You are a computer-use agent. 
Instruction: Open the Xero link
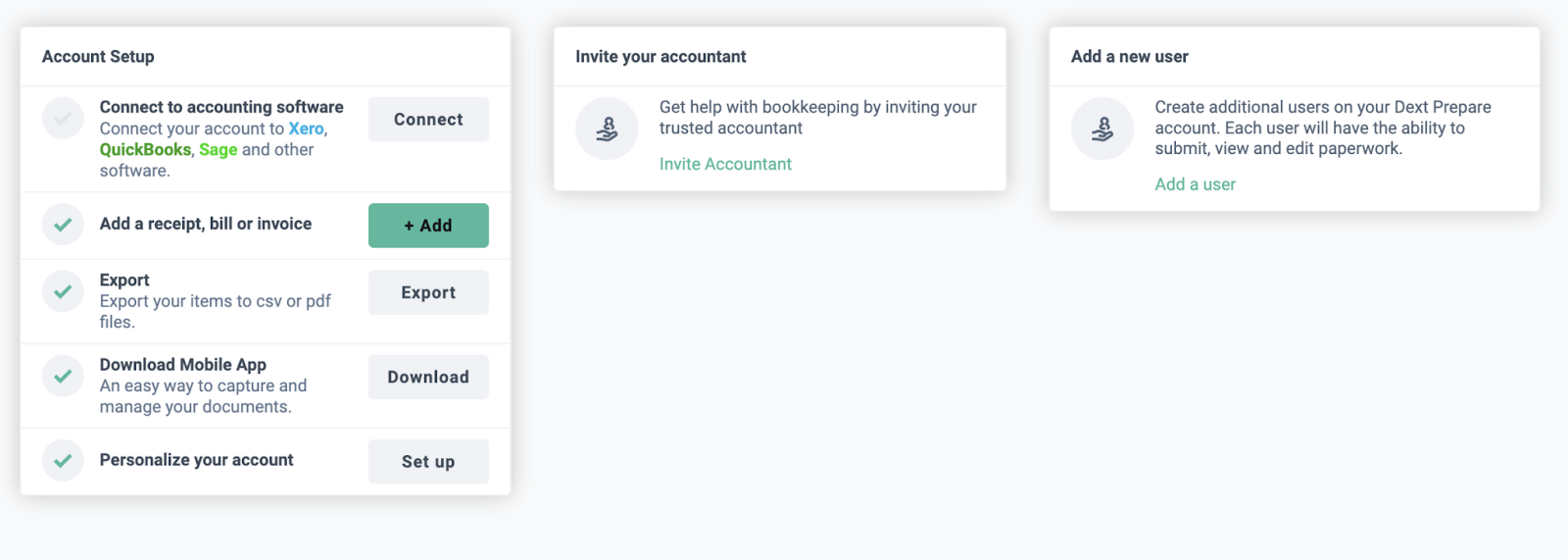(x=306, y=128)
